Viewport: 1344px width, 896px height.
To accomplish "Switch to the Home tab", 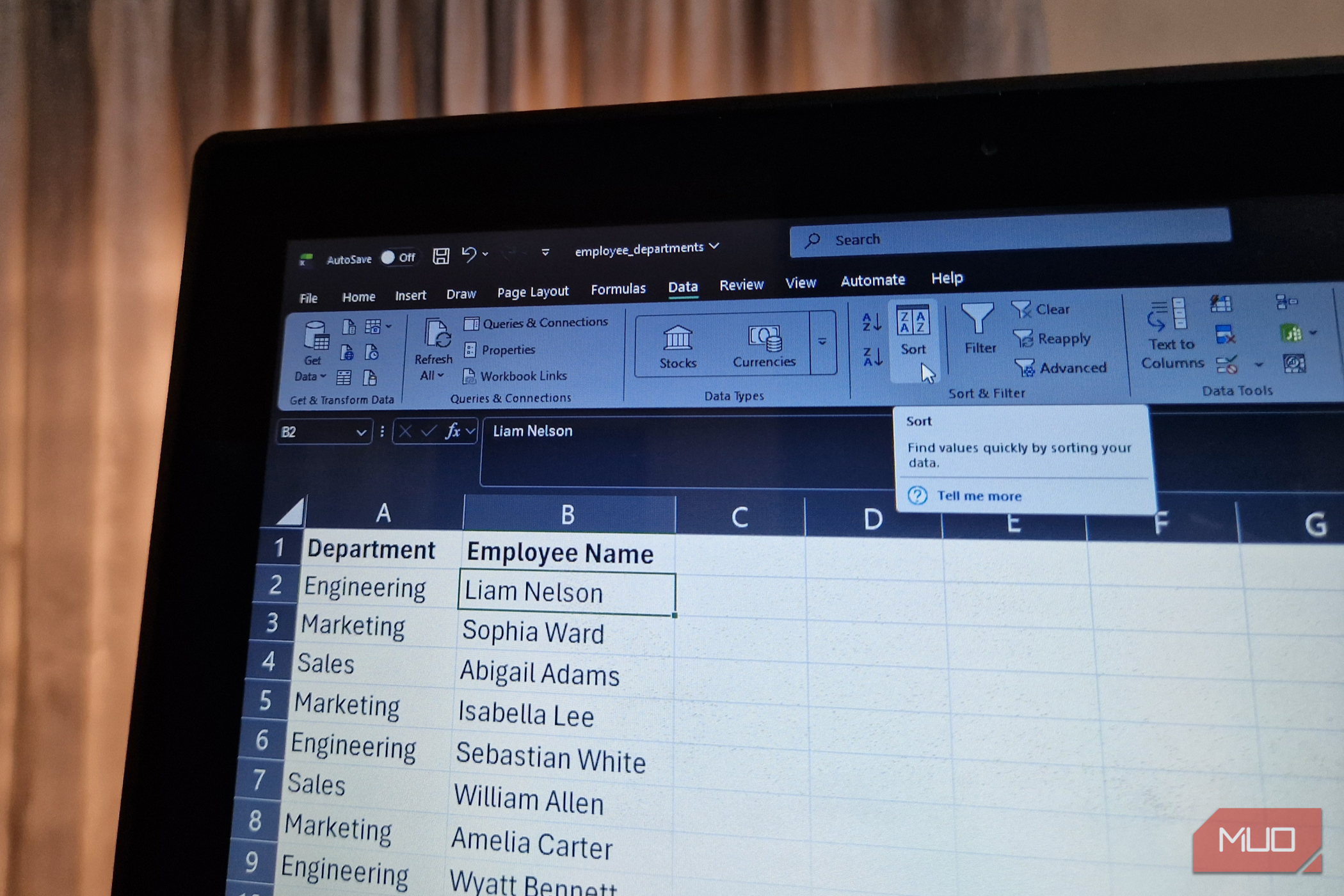I will [358, 296].
